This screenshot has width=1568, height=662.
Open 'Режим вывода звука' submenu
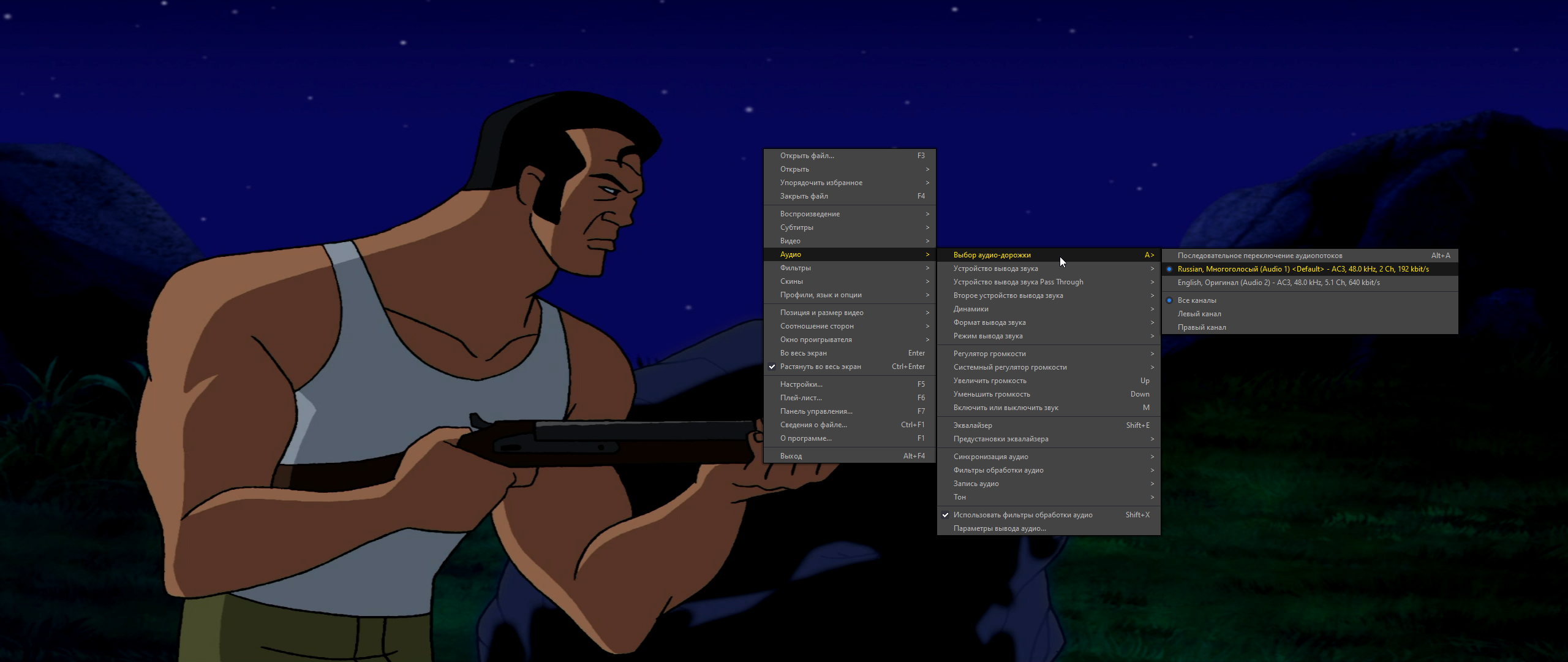(x=1049, y=336)
